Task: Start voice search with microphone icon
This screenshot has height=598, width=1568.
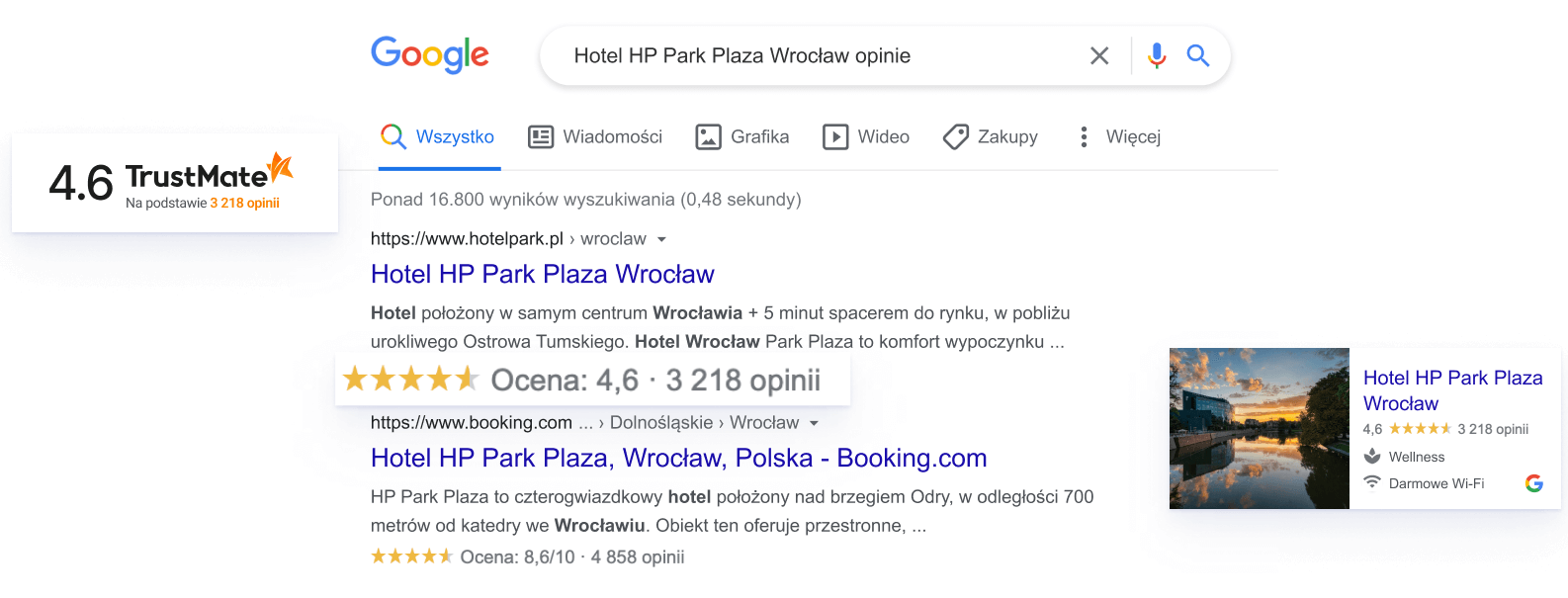Action: coord(1157,55)
